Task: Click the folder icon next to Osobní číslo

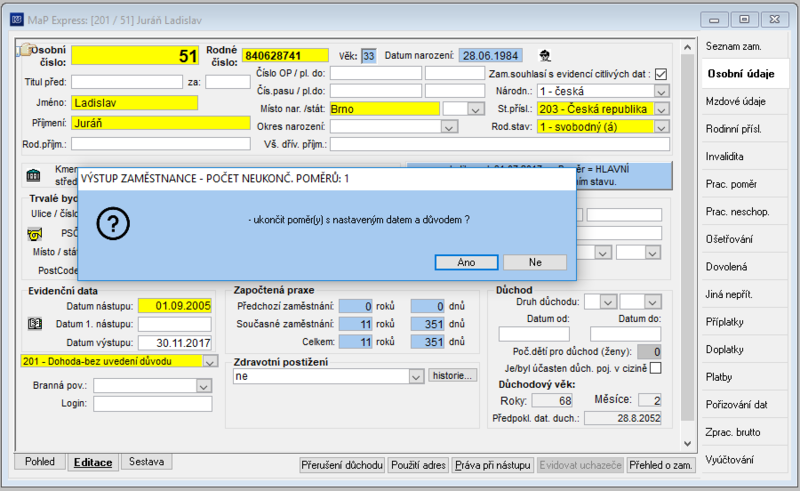Action: coord(24,50)
